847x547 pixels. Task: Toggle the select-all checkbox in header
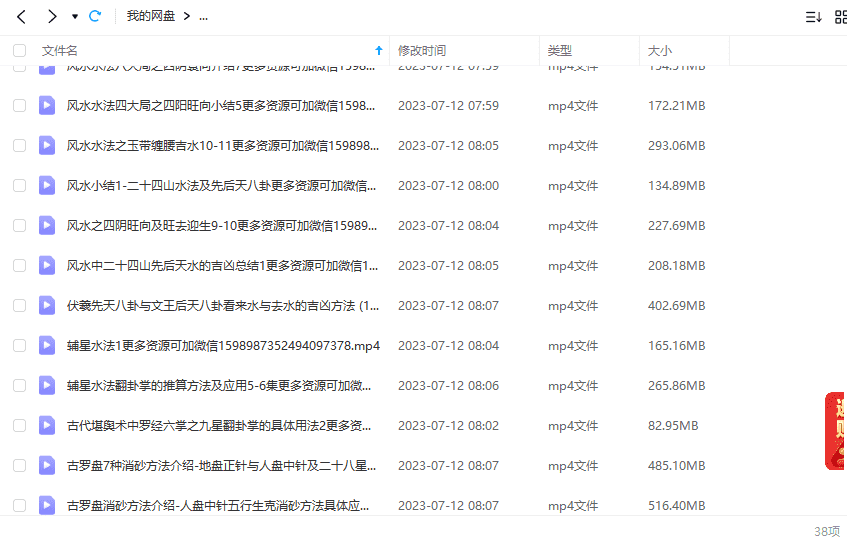tap(20, 50)
